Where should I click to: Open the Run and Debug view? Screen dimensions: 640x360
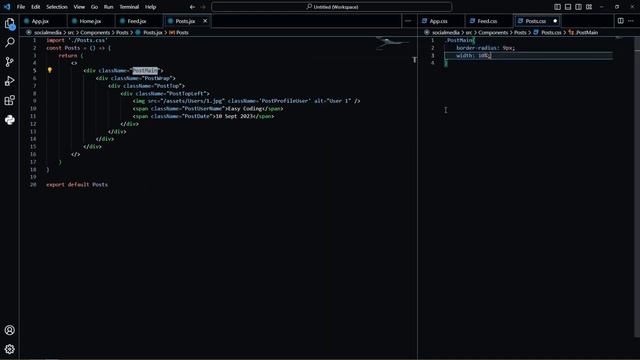coord(10,81)
